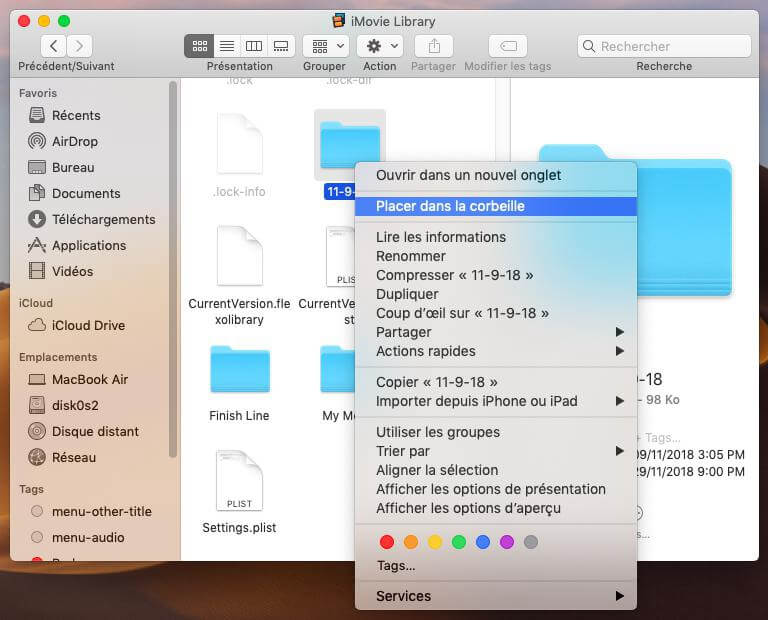768x620 pixels.
Task: Open the Action gear menu
Action: pyautogui.click(x=380, y=46)
